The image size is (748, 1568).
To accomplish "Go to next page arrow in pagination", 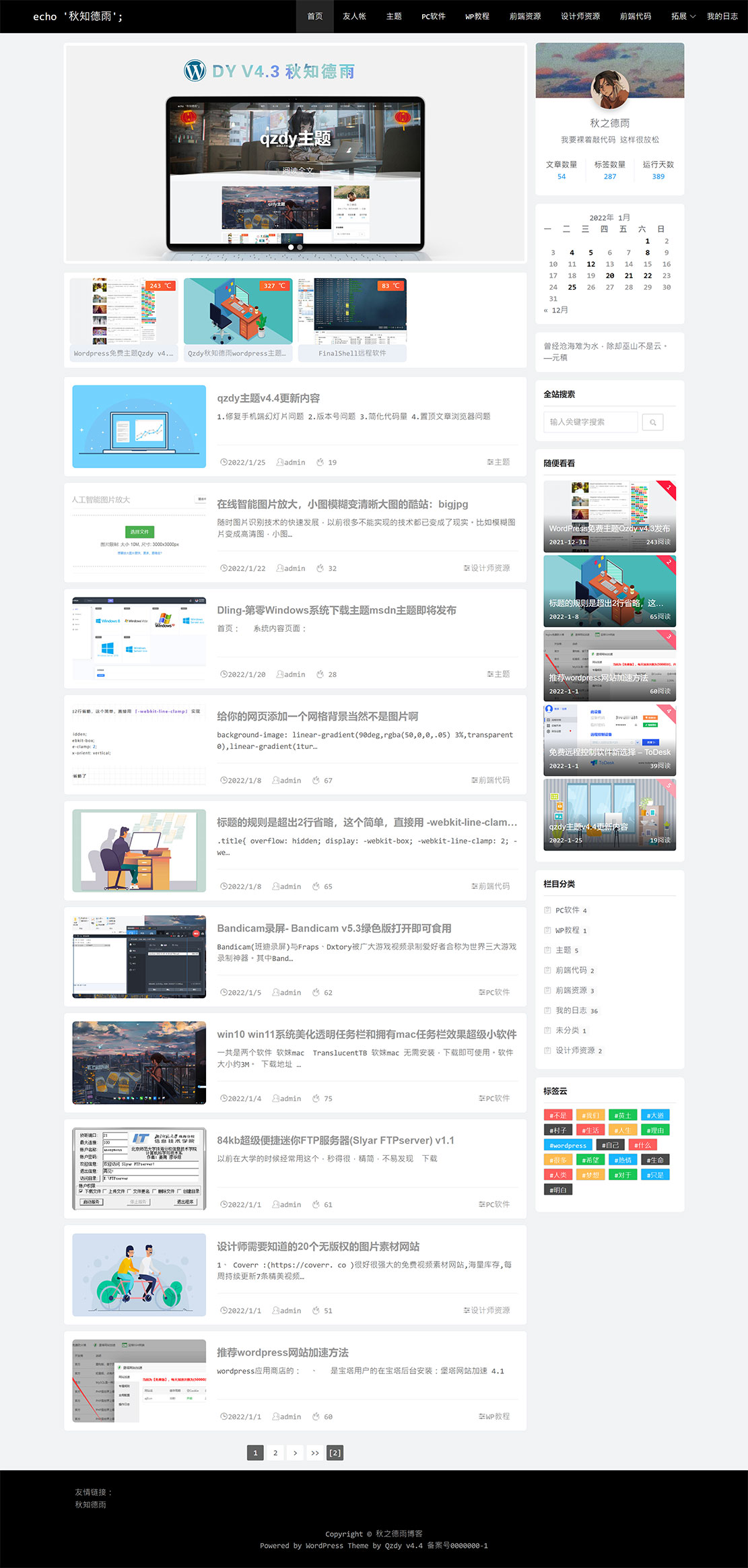I will coord(295,1453).
